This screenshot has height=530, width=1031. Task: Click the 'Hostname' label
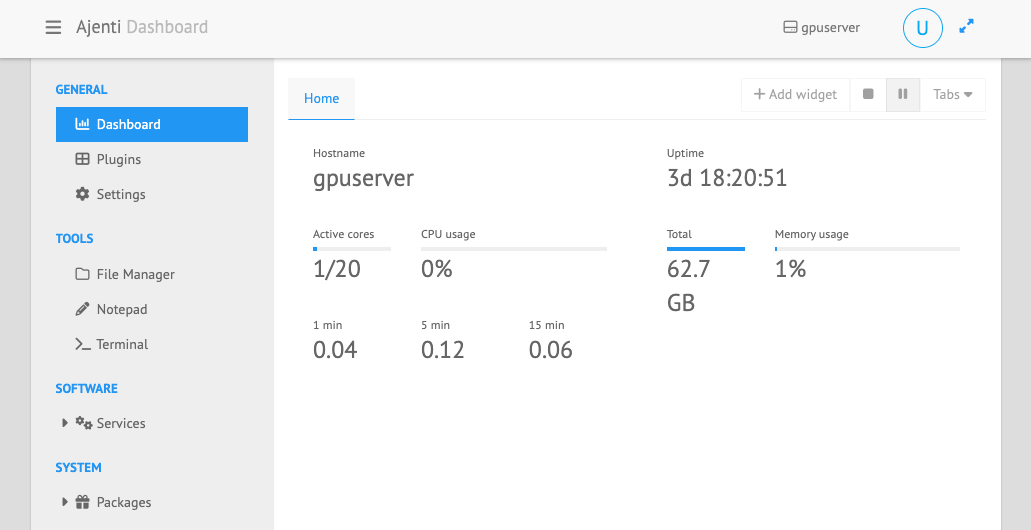click(x=339, y=153)
